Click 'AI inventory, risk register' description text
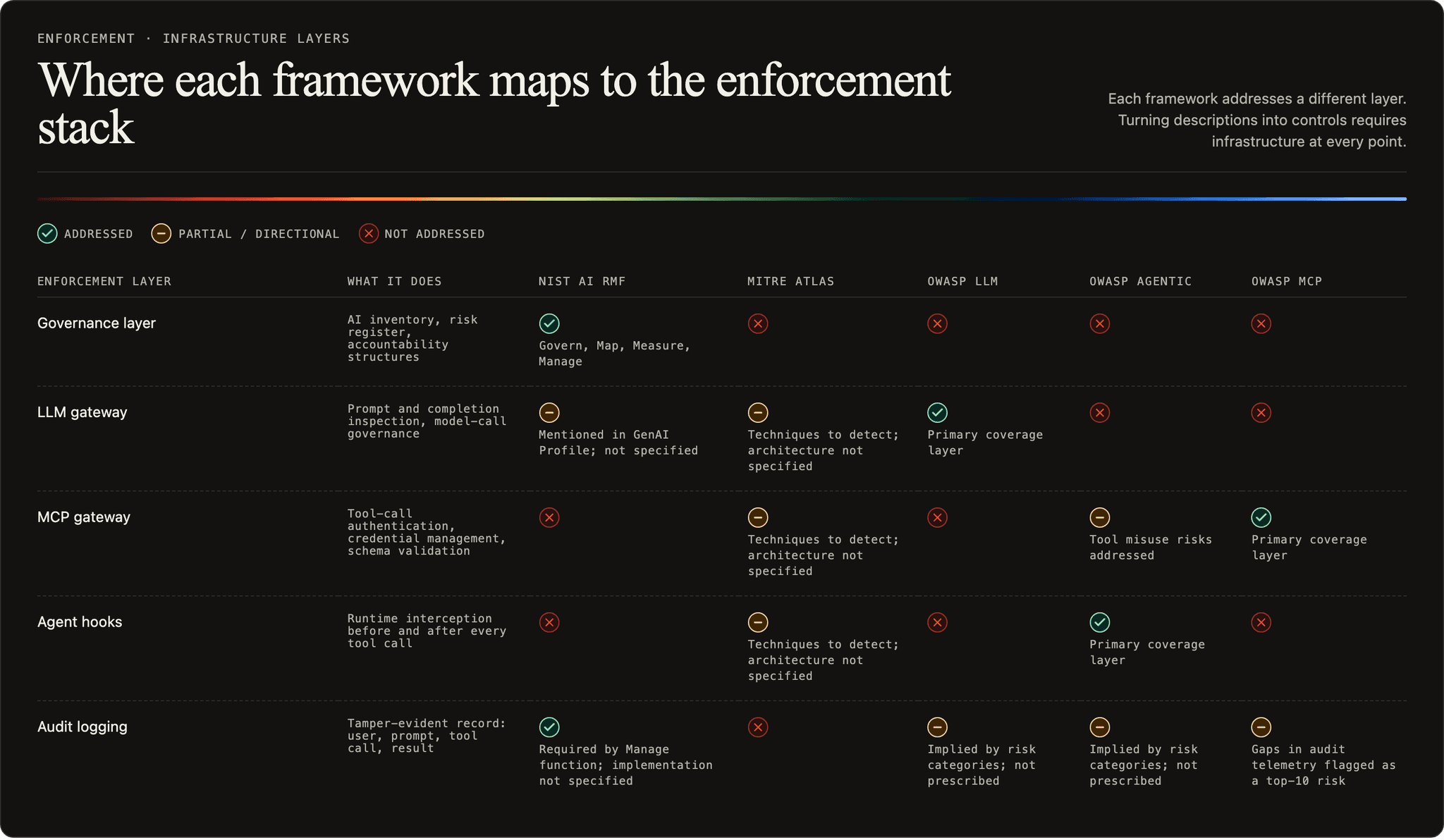The height and width of the screenshot is (840, 1444). click(x=412, y=338)
